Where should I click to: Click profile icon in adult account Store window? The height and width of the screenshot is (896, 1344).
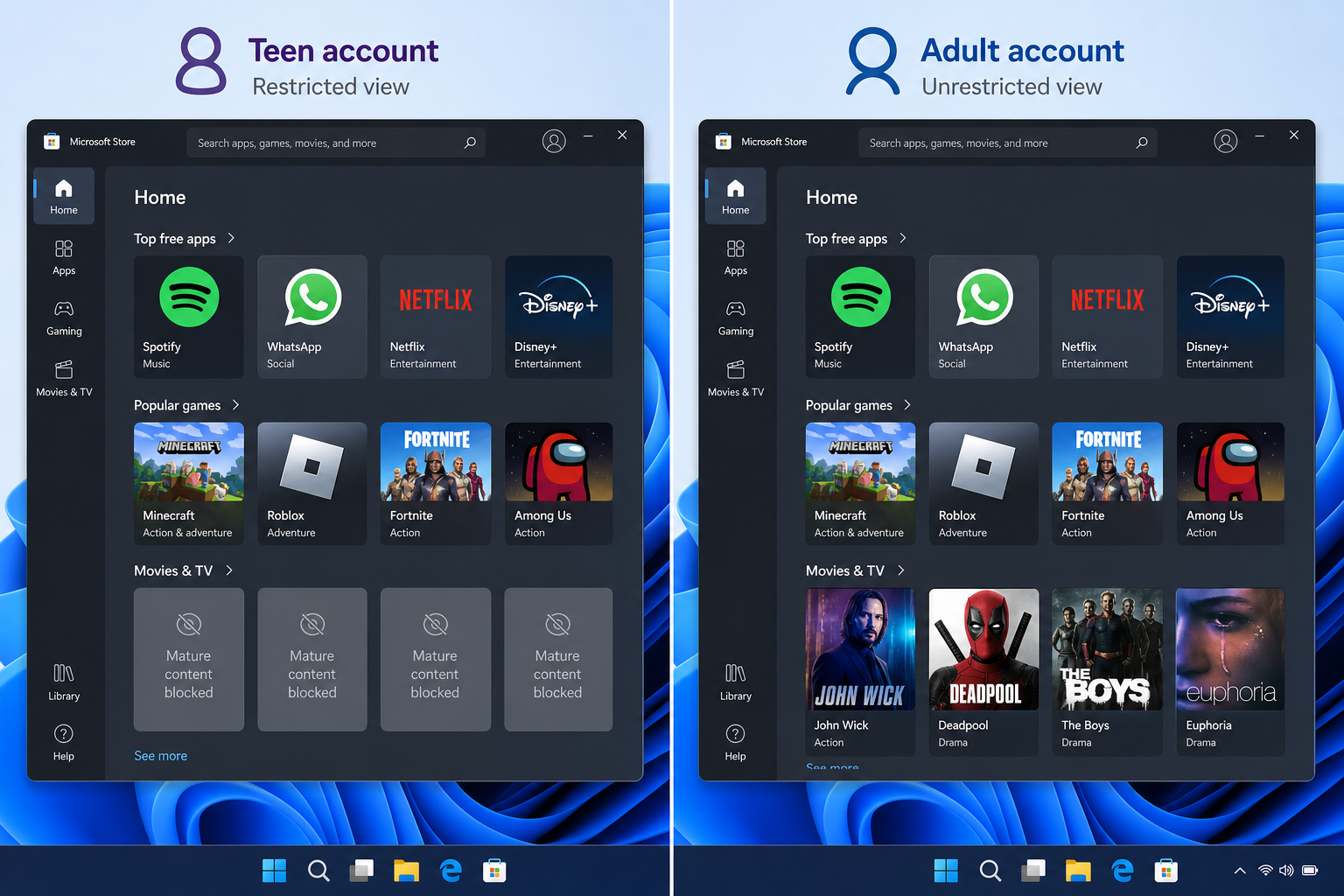tap(1226, 141)
